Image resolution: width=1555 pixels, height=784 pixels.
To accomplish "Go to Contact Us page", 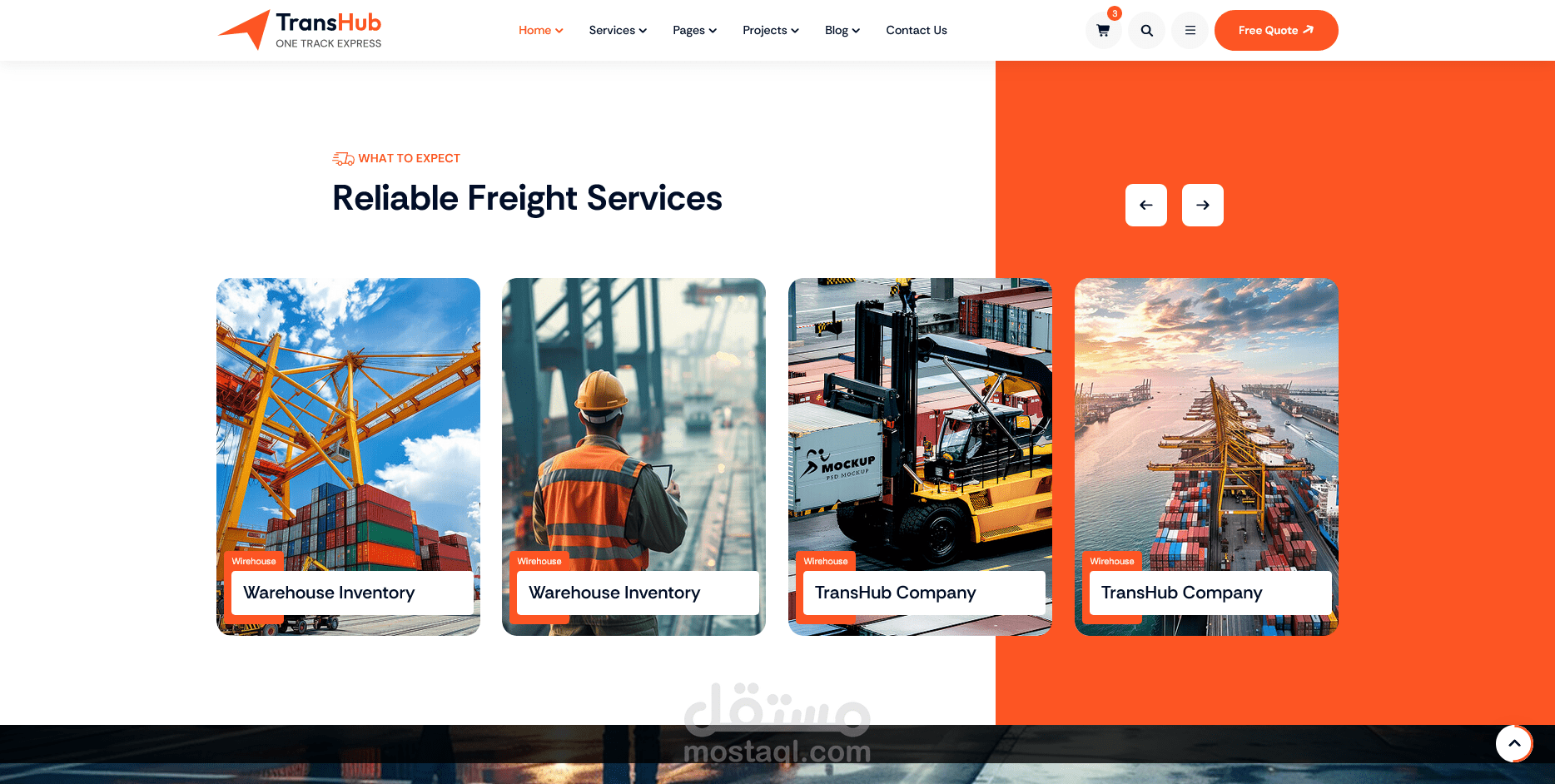I will [x=917, y=30].
